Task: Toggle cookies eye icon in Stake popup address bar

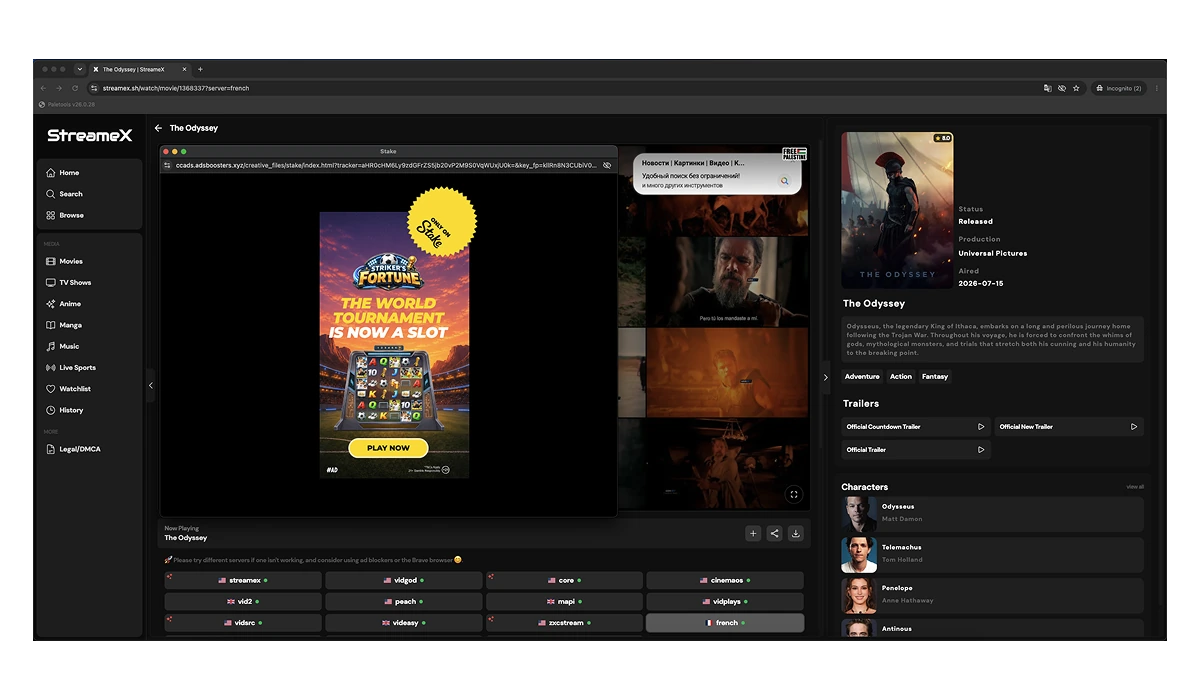Action: (x=607, y=165)
